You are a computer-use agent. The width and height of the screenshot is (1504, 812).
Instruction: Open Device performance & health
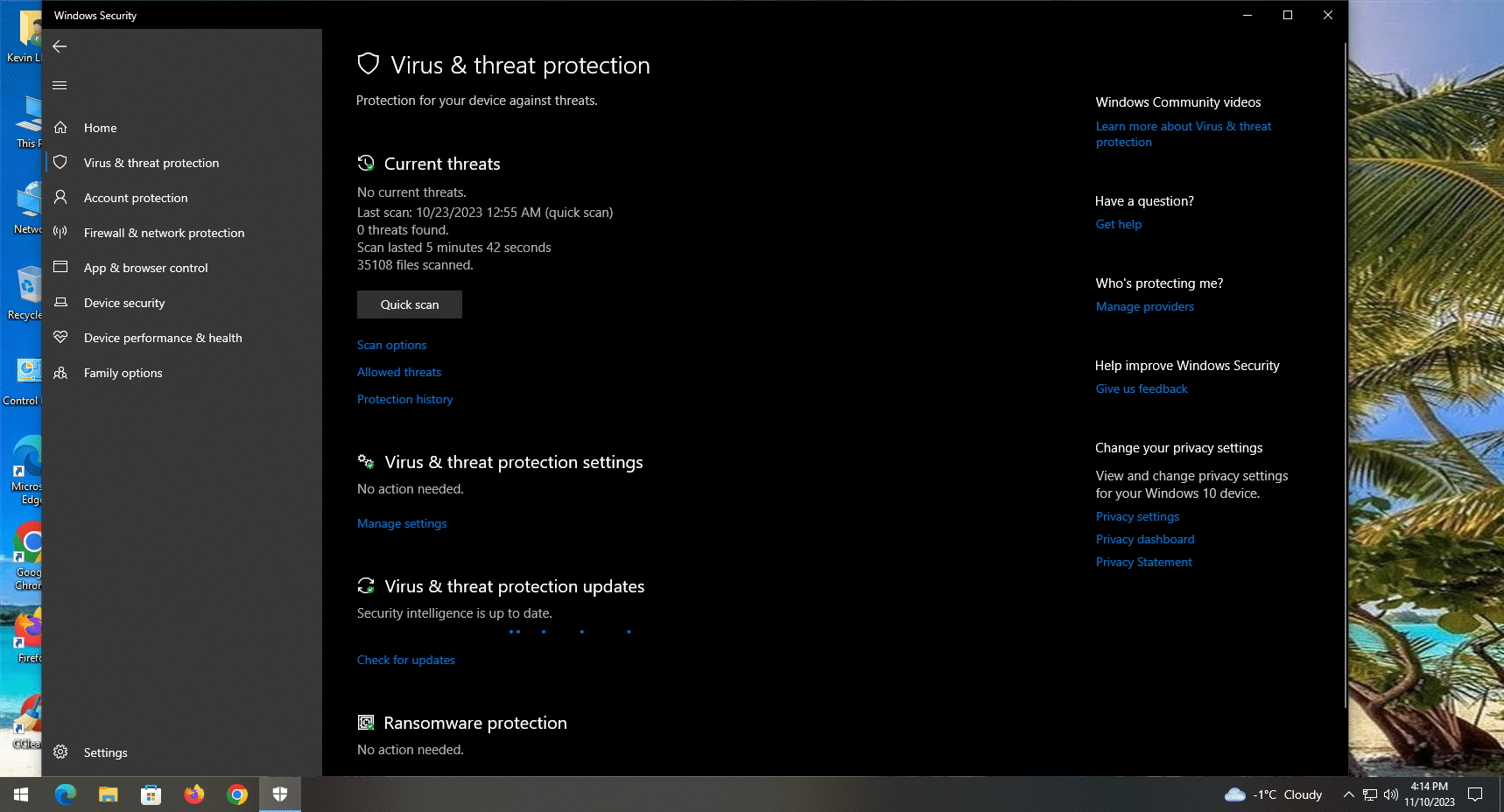182,338
